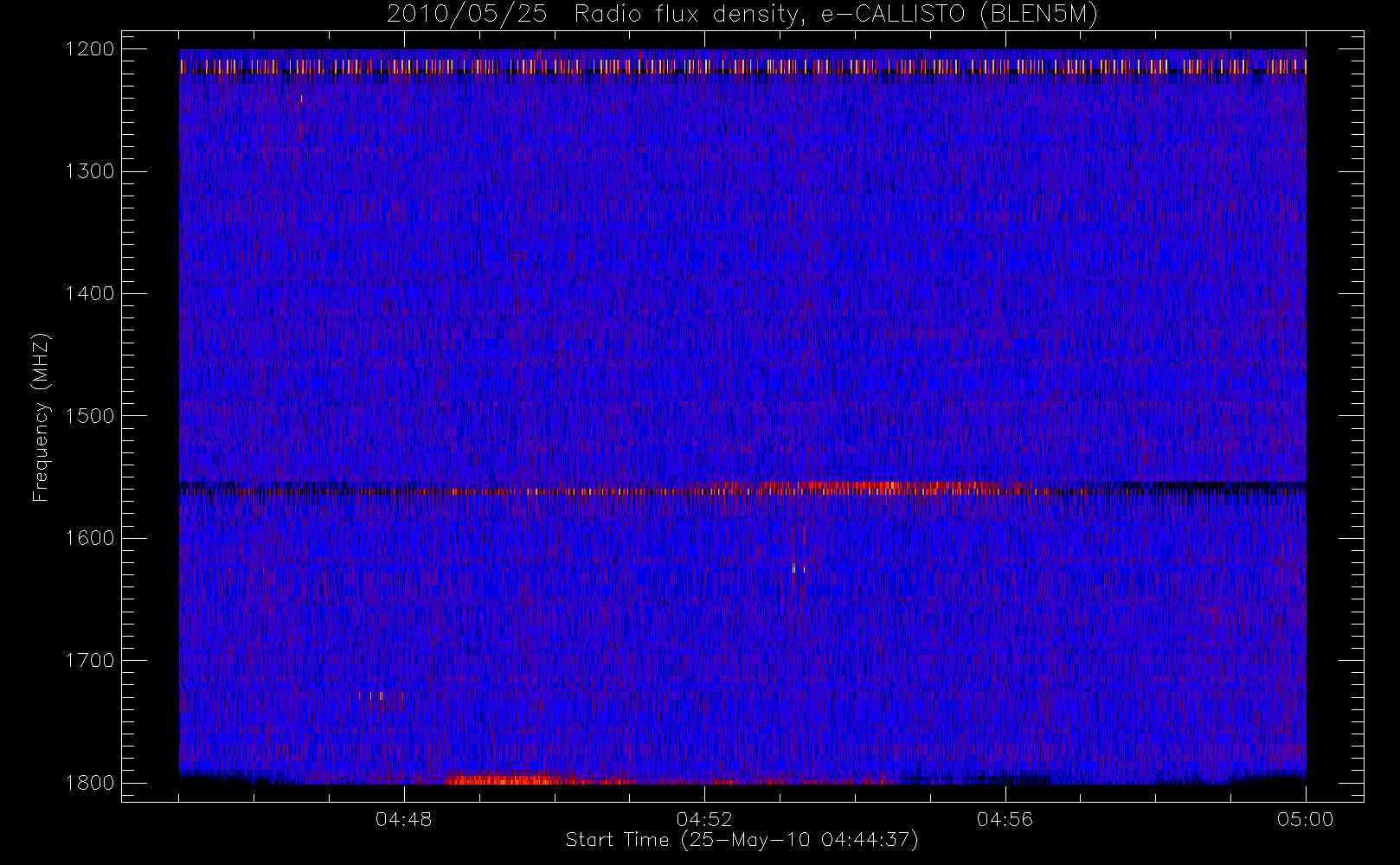Click the 04:56 time axis label
This screenshot has width=1400, height=865.
1005,819
